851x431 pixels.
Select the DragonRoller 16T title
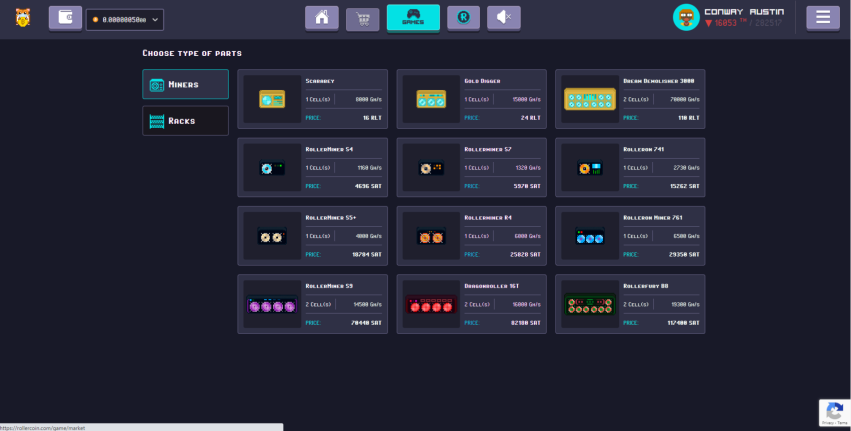click(x=492, y=286)
